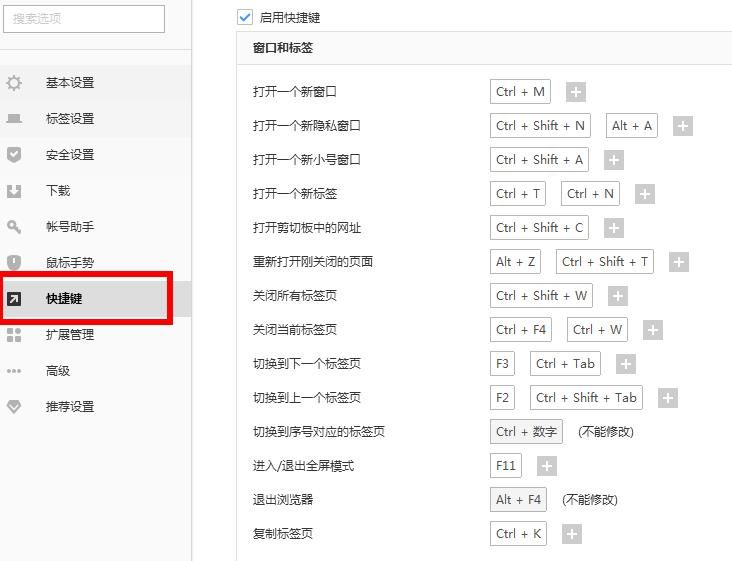732x561 pixels.
Task: Edit the Ctrl + Shift + N shortcut
Action: point(540,126)
